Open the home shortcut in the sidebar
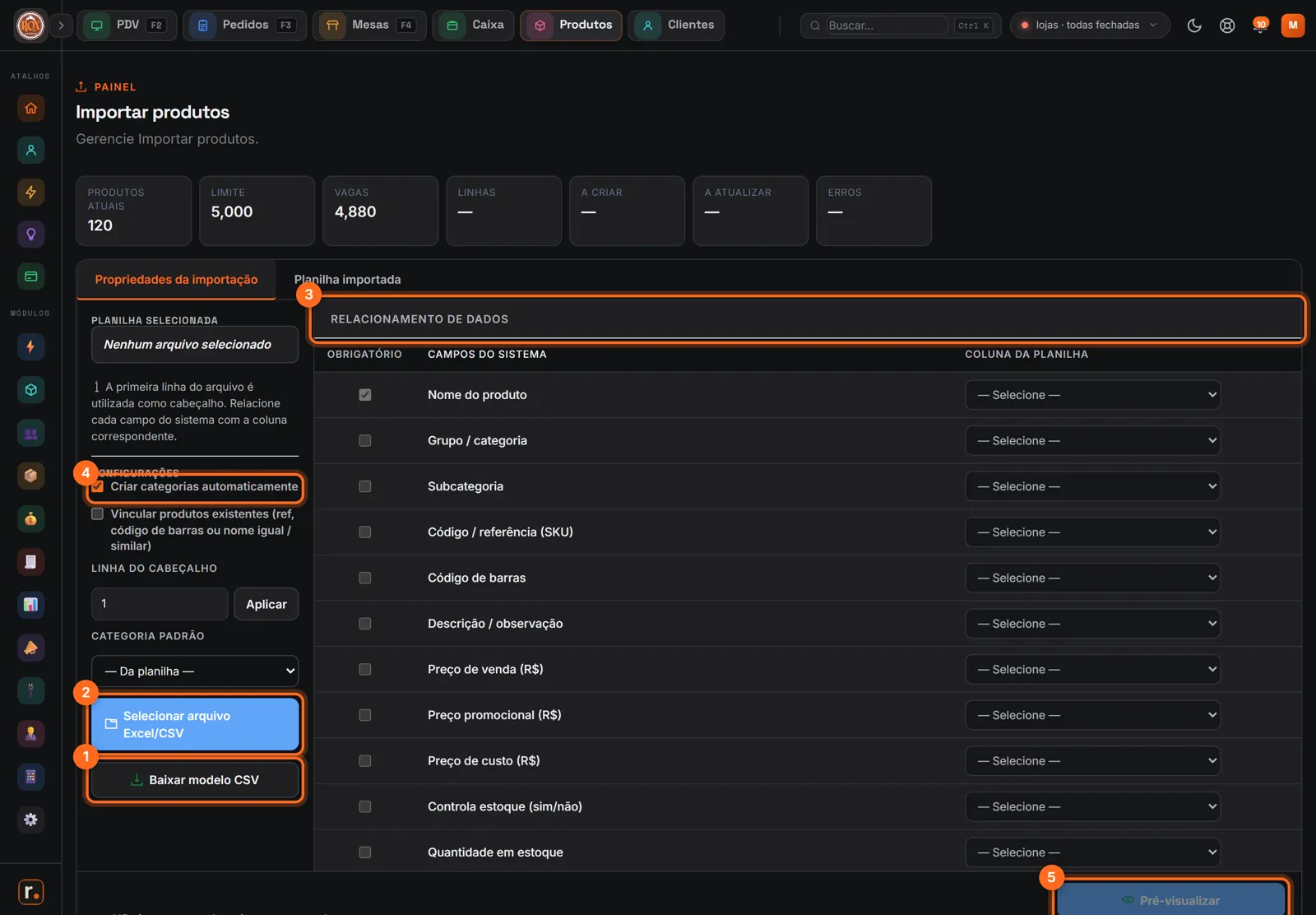The image size is (1316, 915). 30,108
